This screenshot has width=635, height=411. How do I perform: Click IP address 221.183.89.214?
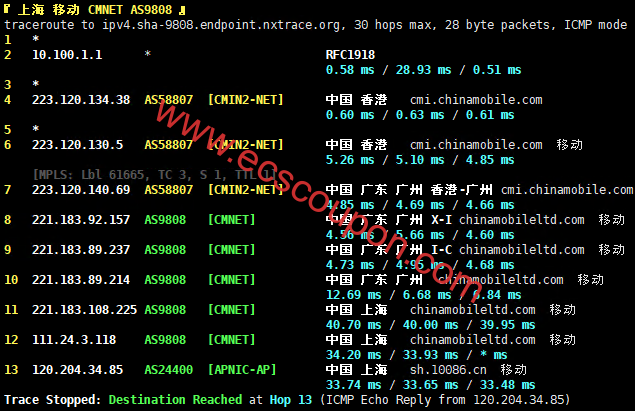point(81,279)
